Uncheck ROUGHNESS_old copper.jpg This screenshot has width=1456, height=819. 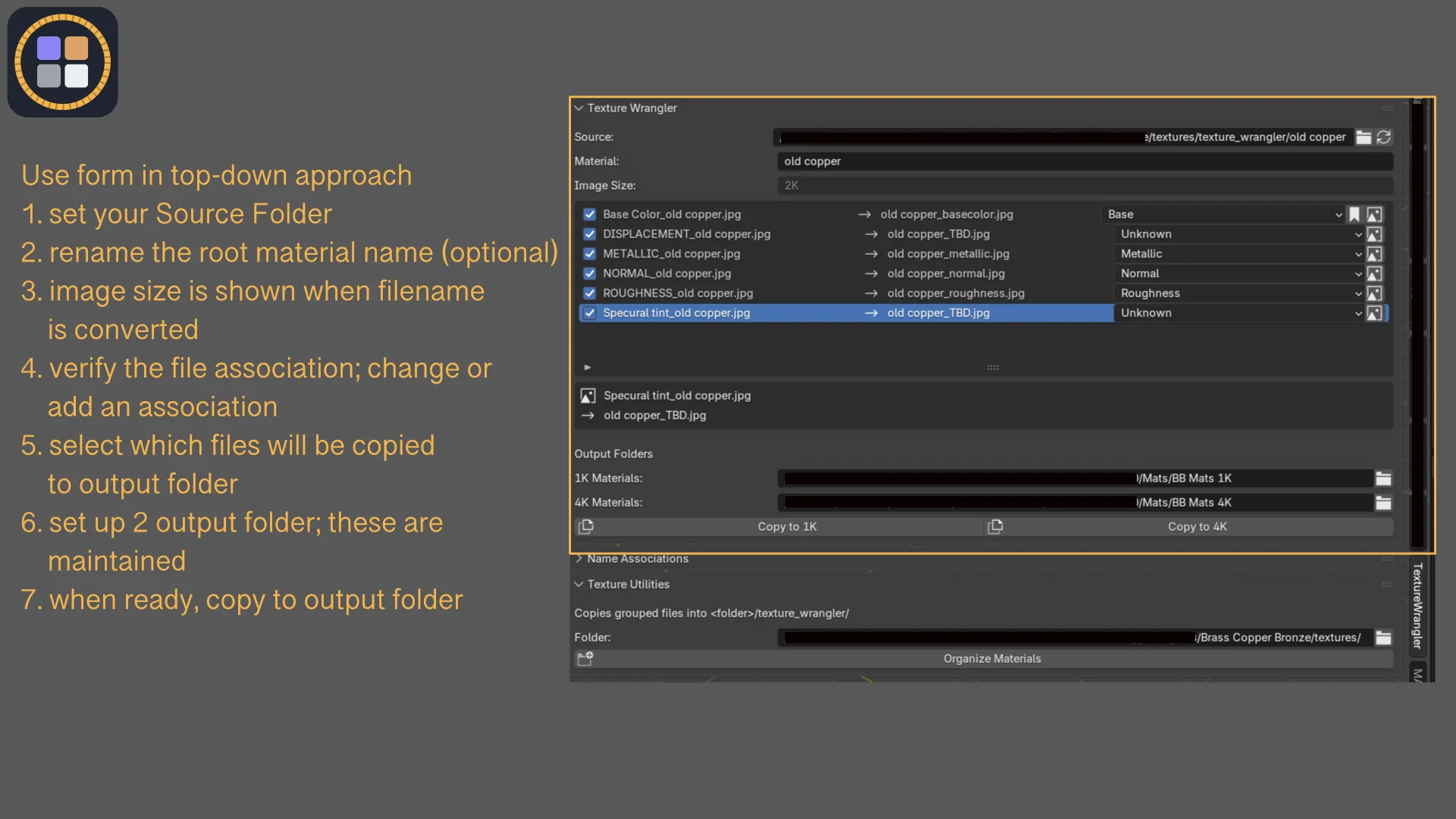590,293
